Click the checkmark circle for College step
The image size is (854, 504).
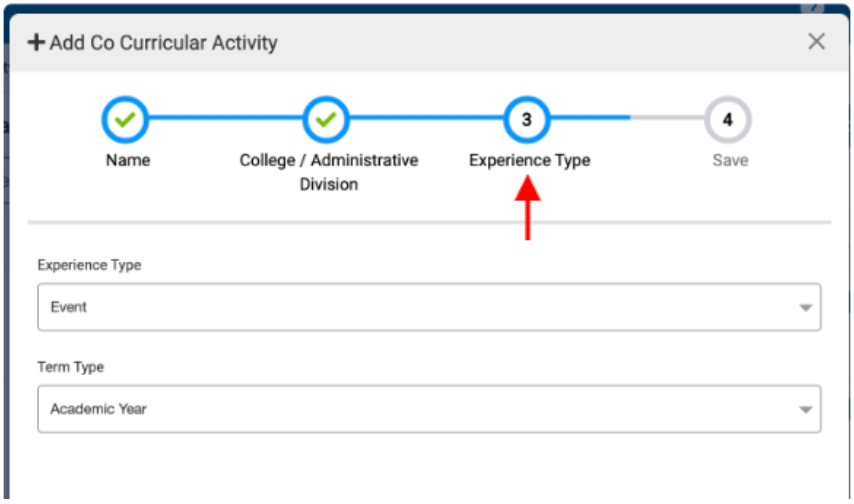pos(327,120)
